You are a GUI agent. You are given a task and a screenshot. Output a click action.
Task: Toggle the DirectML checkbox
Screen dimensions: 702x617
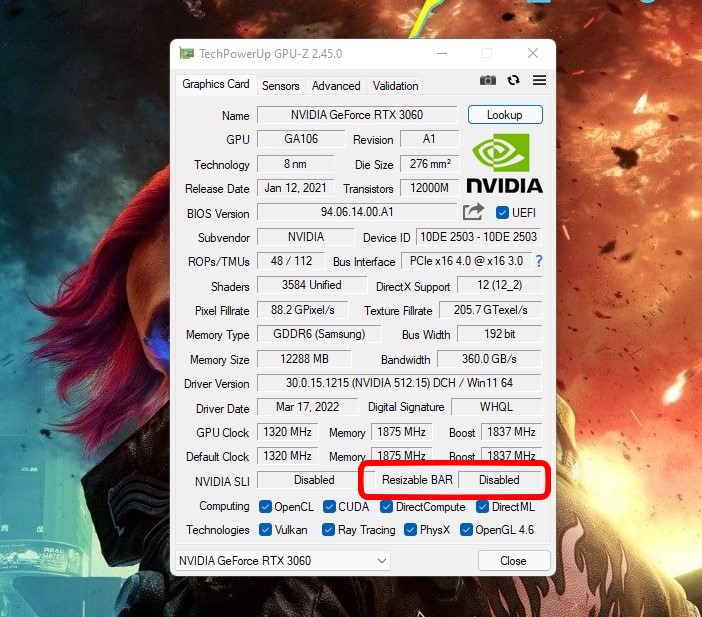[x=482, y=506]
